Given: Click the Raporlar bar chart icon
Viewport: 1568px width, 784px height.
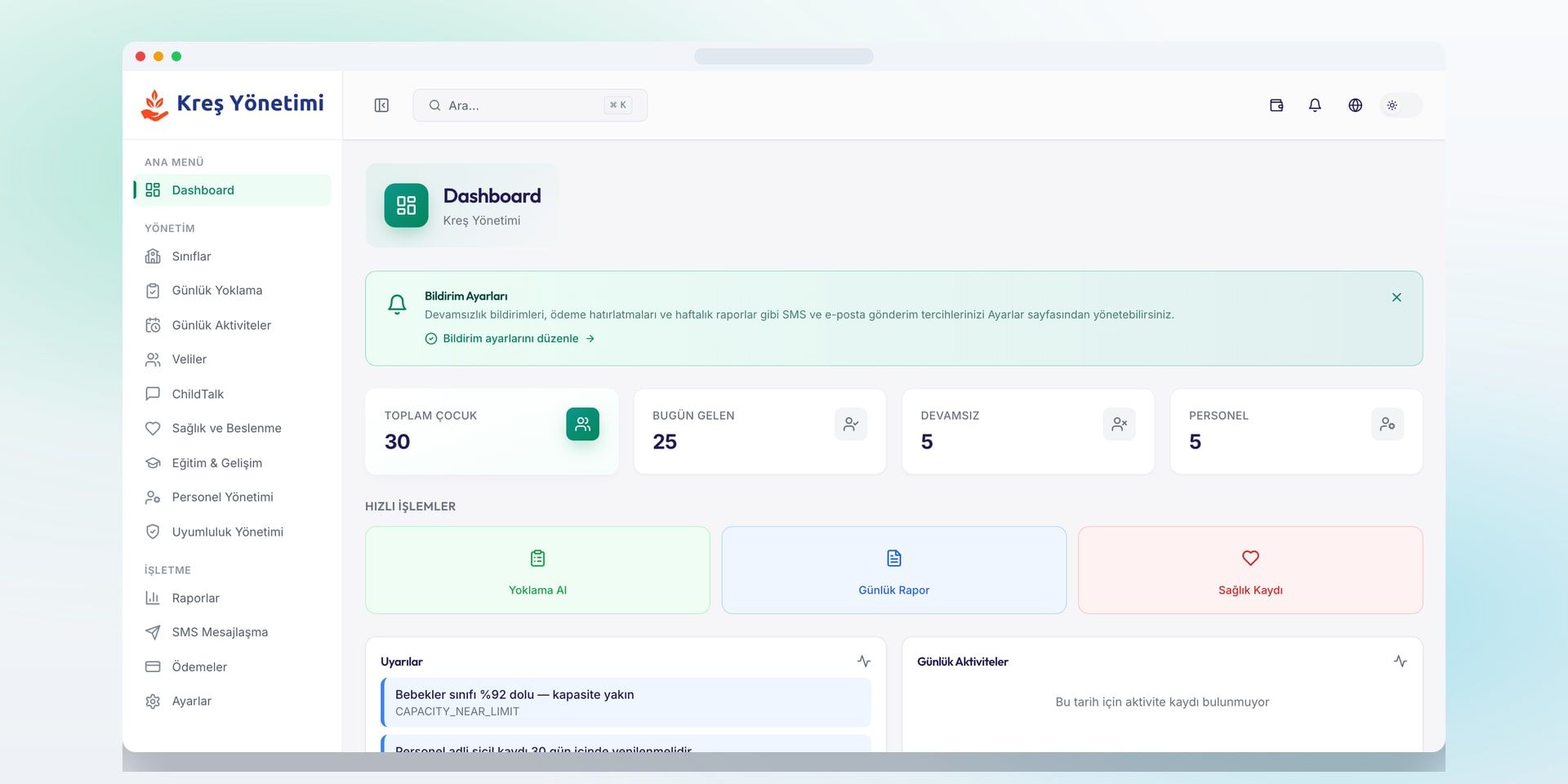Looking at the screenshot, I should [153, 598].
